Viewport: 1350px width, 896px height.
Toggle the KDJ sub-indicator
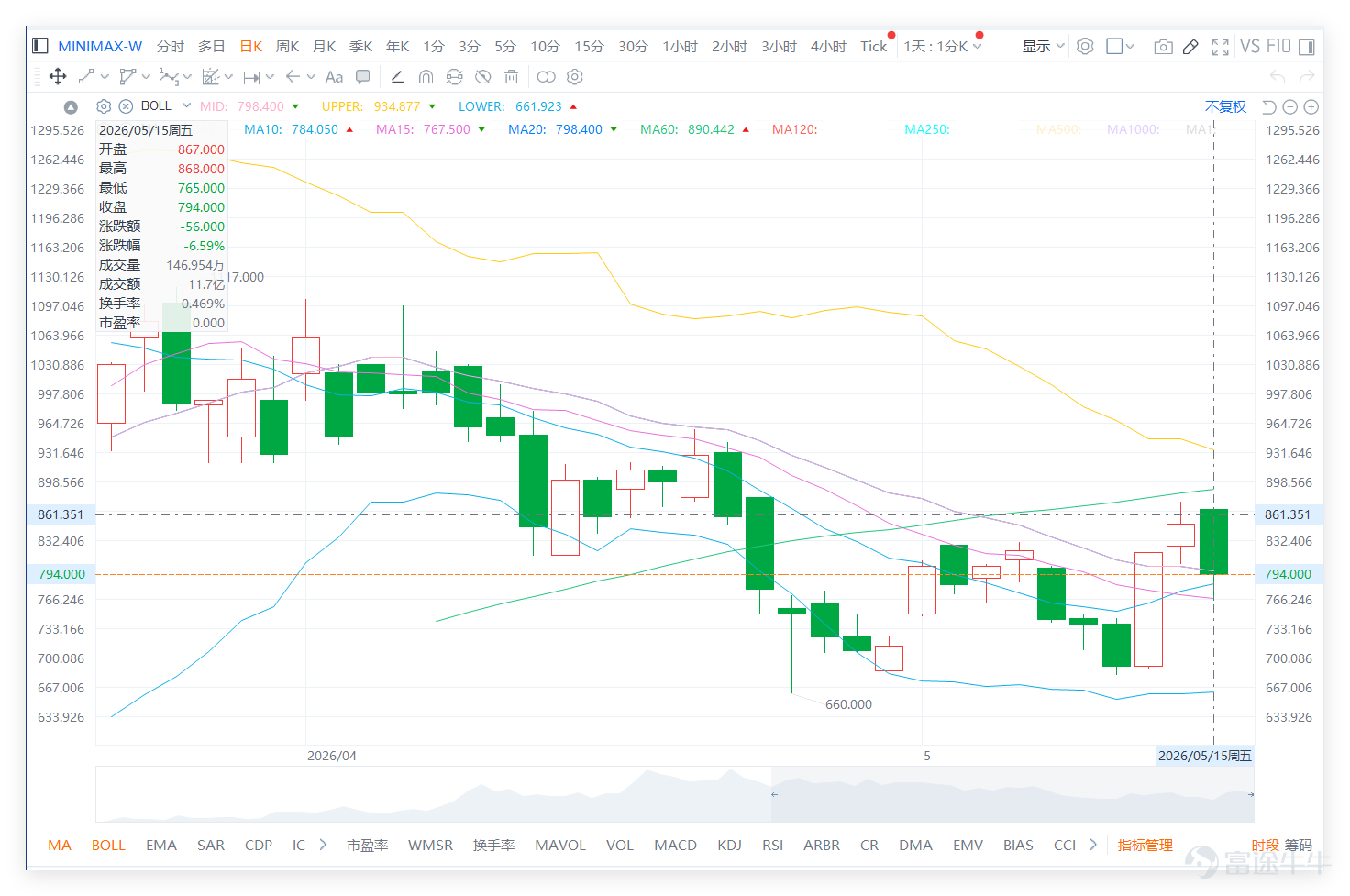[x=729, y=845]
